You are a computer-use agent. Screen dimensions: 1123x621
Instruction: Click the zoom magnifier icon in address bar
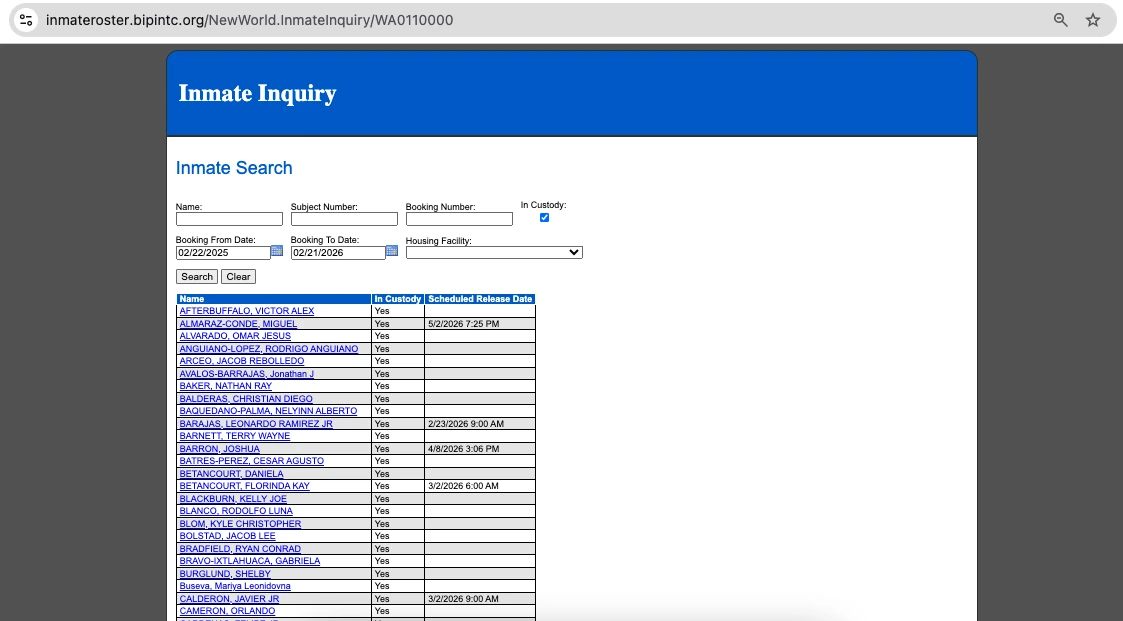pos(1061,20)
